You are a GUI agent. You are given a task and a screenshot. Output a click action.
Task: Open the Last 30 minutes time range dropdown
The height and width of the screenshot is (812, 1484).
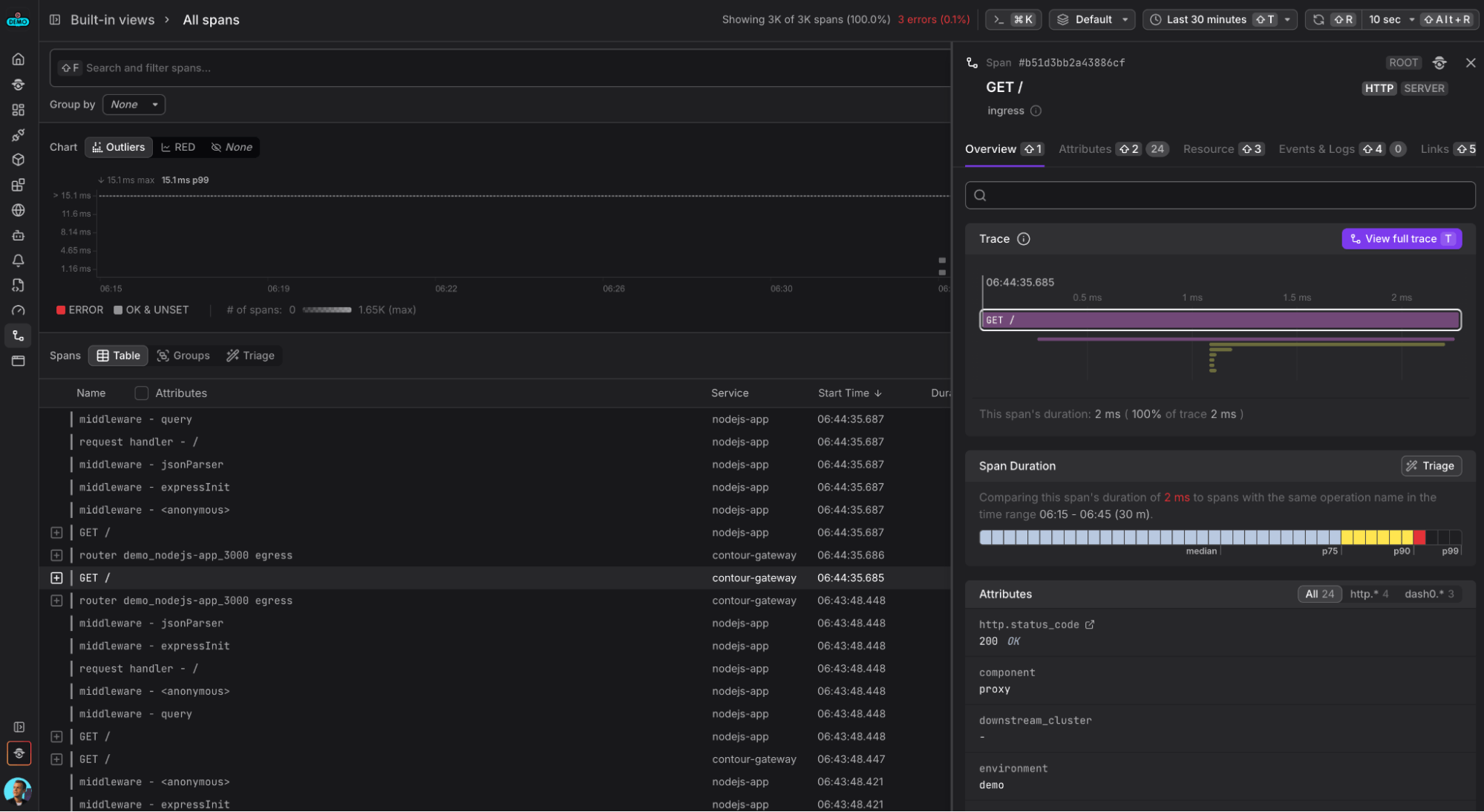(x=1220, y=20)
